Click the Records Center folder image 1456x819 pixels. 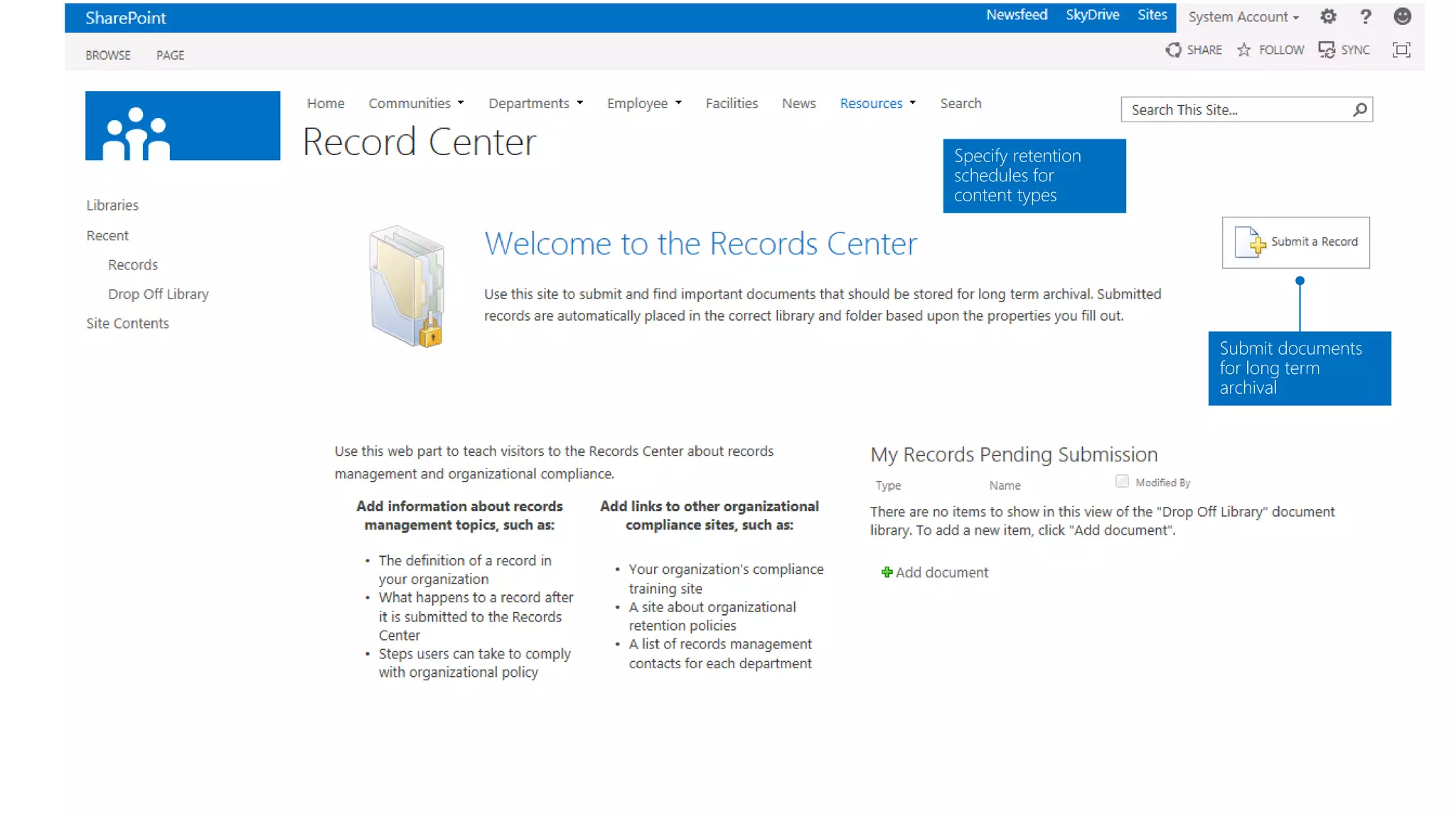coord(407,286)
